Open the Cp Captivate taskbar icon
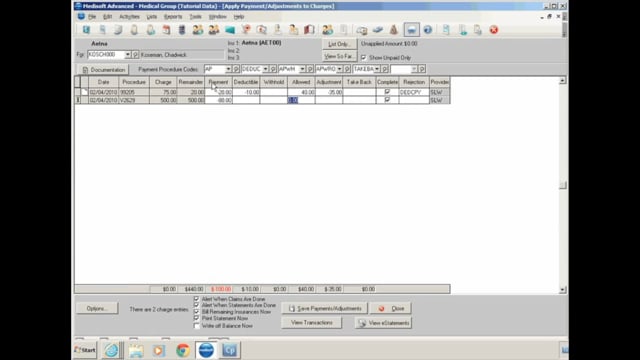 (230, 350)
